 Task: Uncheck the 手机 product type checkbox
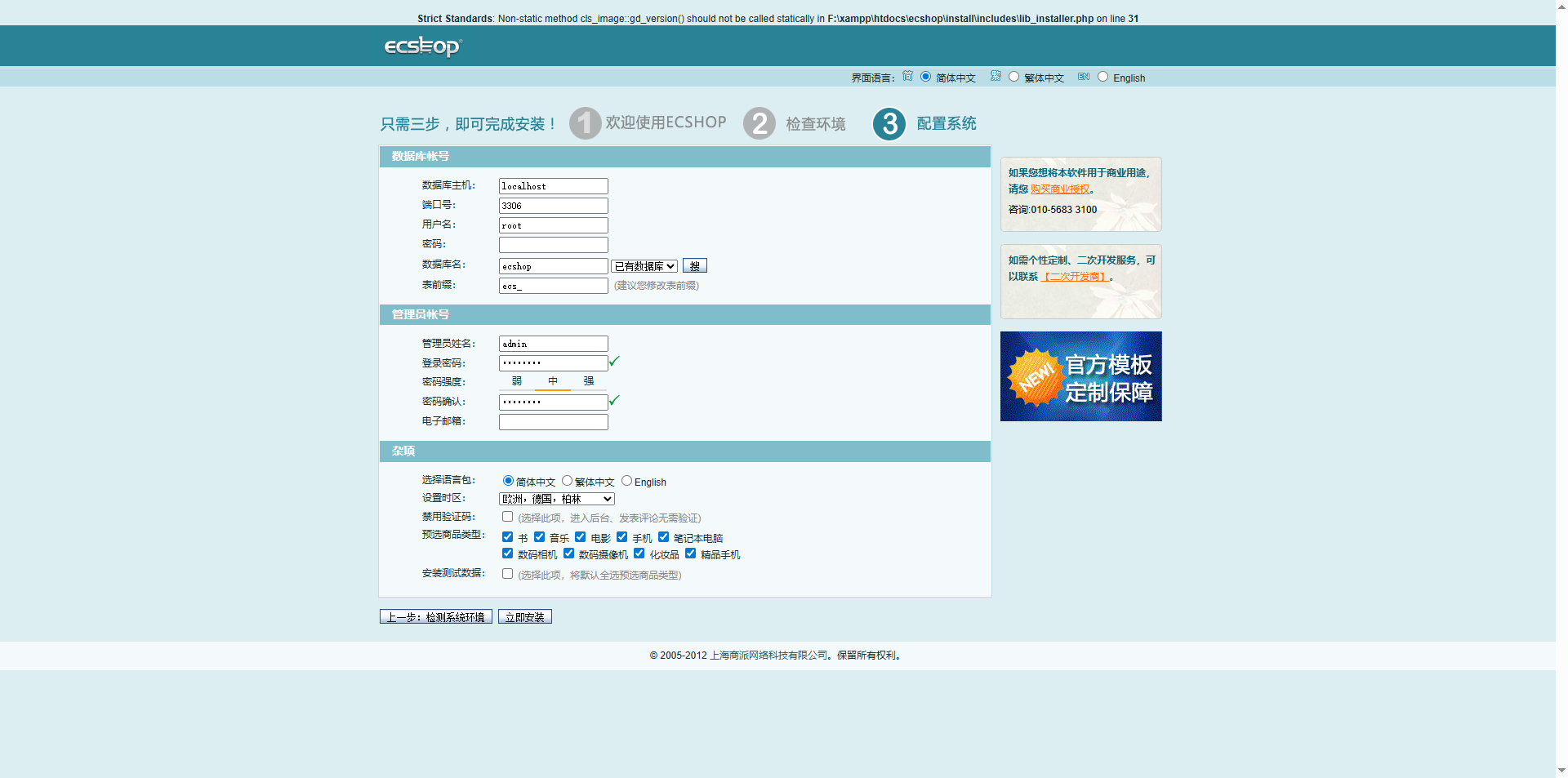click(621, 537)
